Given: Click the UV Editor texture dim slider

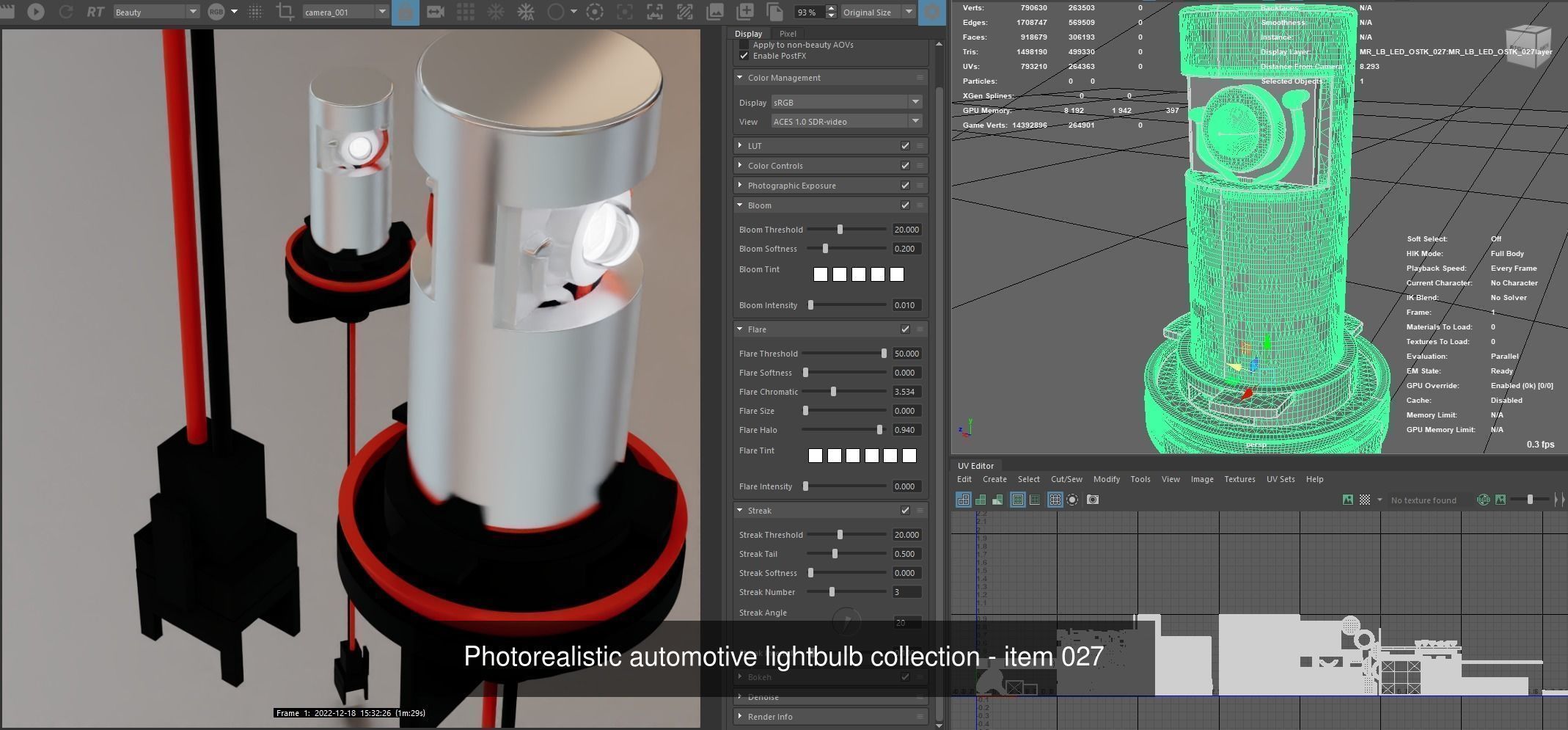Looking at the screenshot, I should [x=1531, y=500].
